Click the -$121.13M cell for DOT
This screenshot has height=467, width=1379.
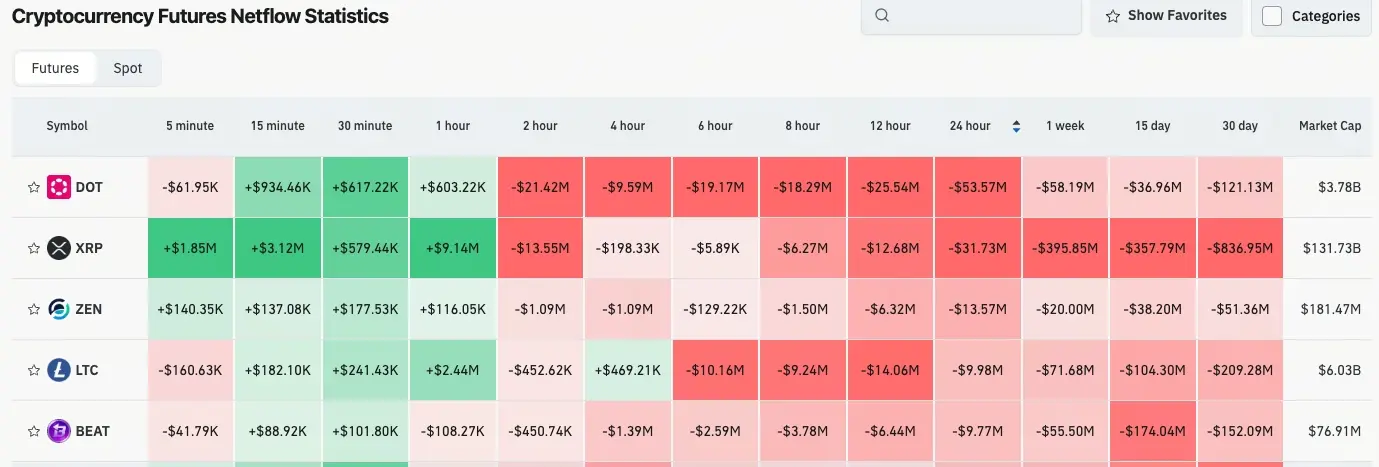pyautogui.click(x=1240, y=187)
